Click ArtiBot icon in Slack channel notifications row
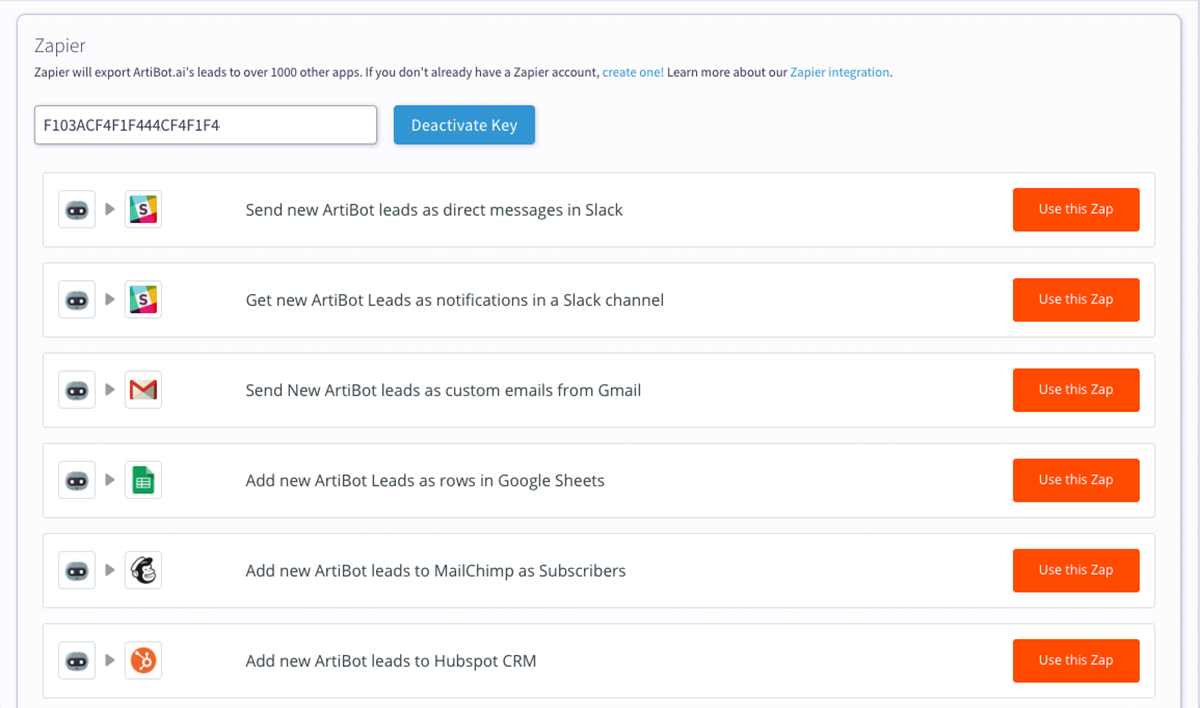 (x=77, y=300)
